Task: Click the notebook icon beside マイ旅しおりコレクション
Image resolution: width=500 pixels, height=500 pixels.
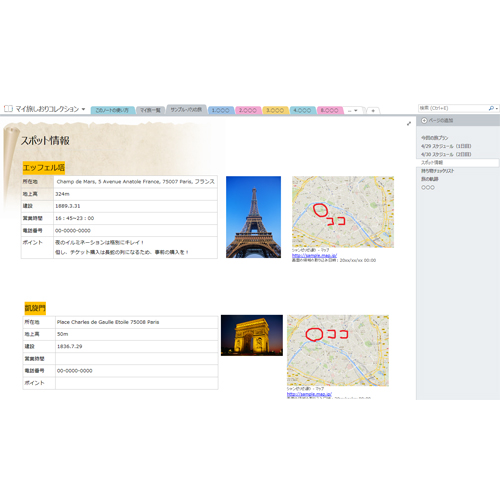Action: click(8, 109)
